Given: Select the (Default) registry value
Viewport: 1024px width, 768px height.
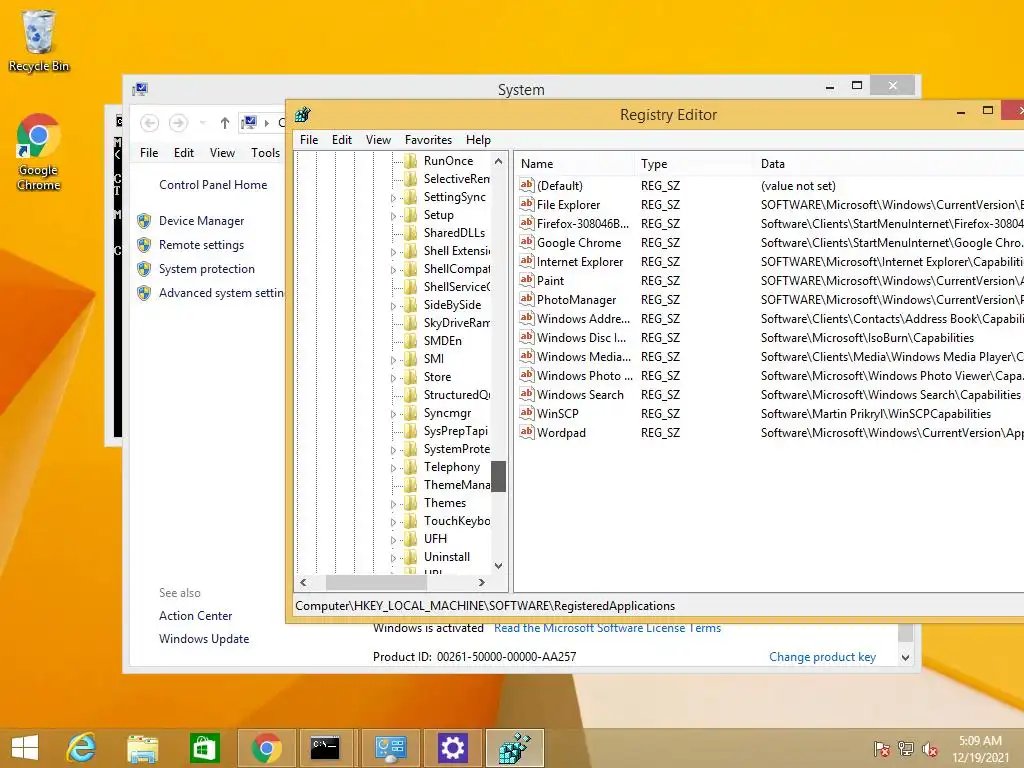Looking at the screenshot, I should coord(560,186).
